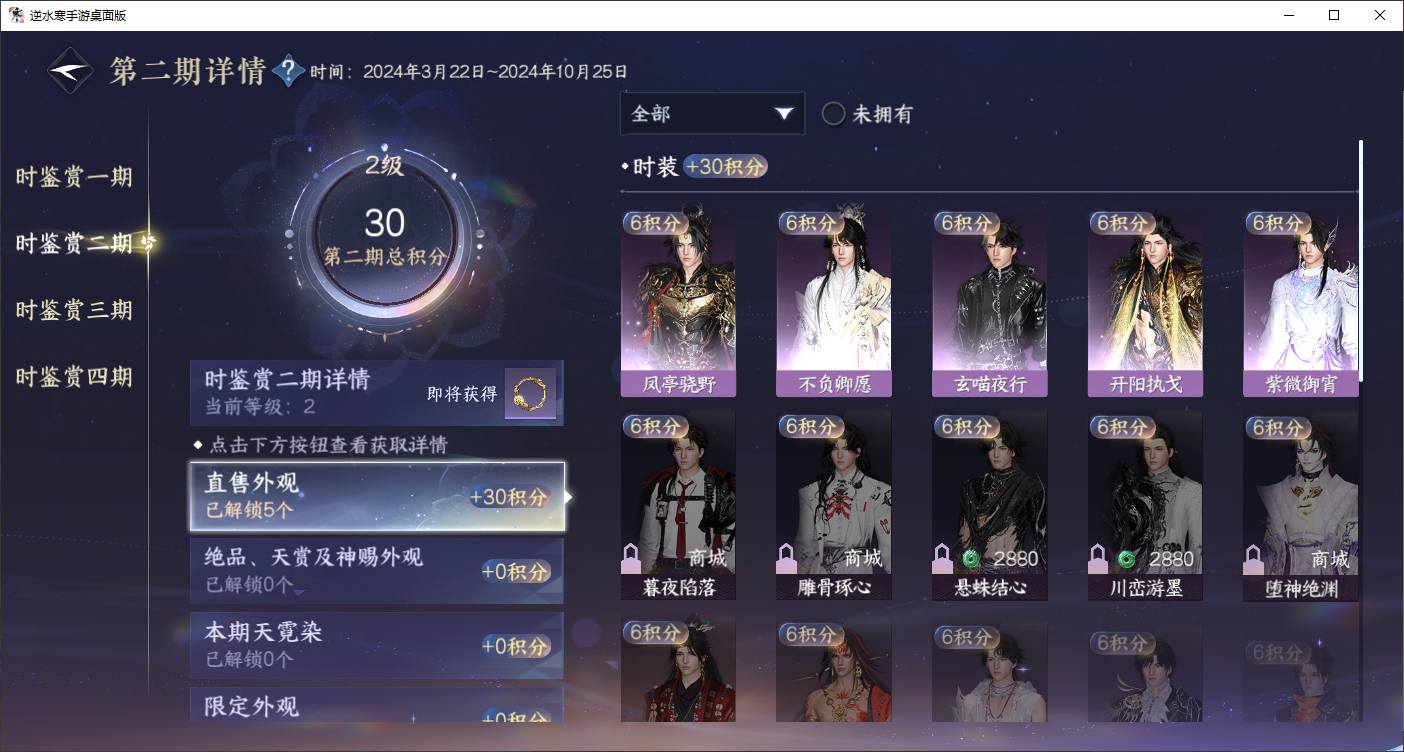Open the question mark help icon
Viewport: 1404px width, 752px height.
click(x=288, y=70)
